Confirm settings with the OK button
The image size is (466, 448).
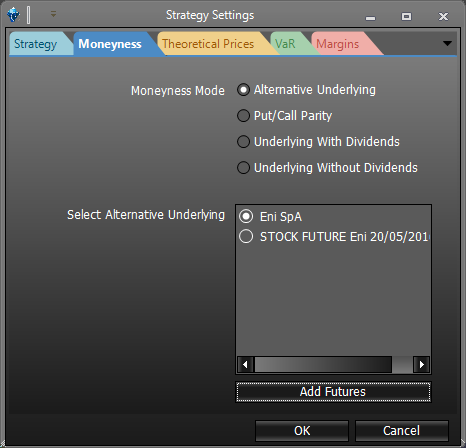coord(302,431)
